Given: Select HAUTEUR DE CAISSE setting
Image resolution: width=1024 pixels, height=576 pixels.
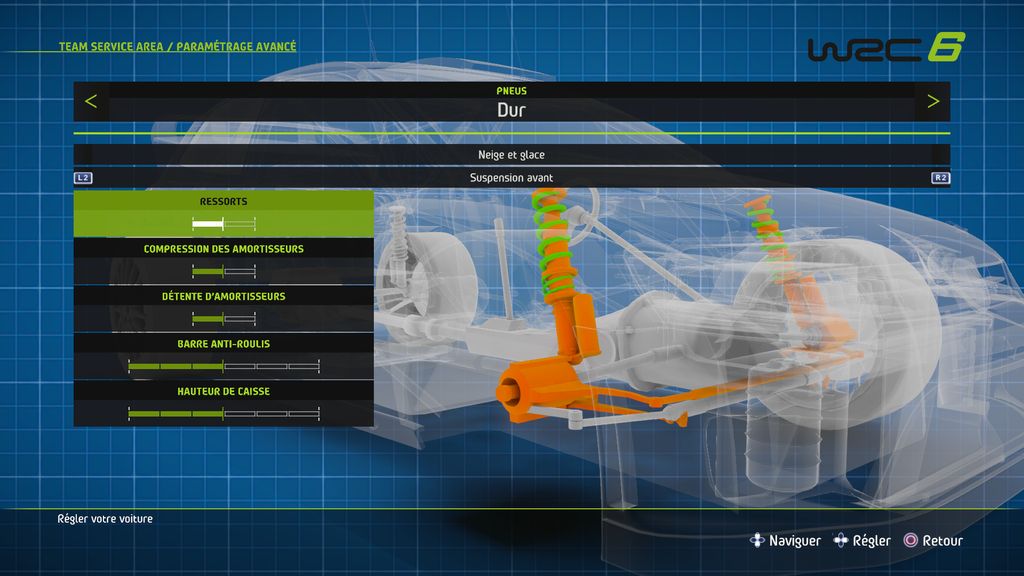Looking at the screenshot, I should (223, 404).
